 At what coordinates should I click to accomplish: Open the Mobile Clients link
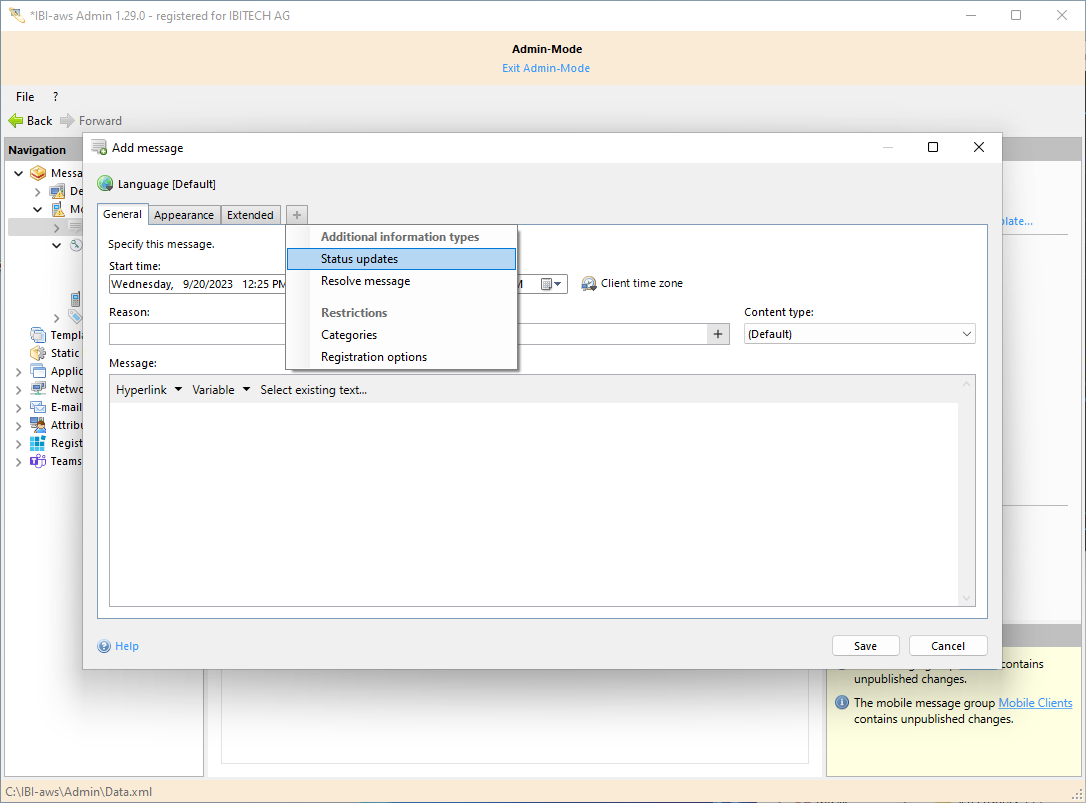pyautogui.click(x=1035, y=703)
